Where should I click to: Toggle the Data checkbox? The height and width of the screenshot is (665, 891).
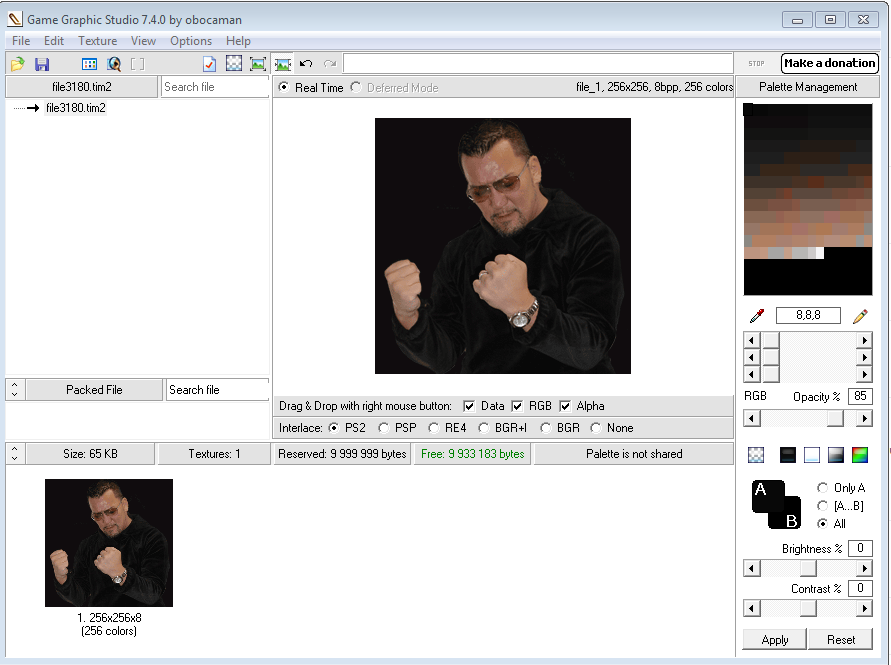470,406
